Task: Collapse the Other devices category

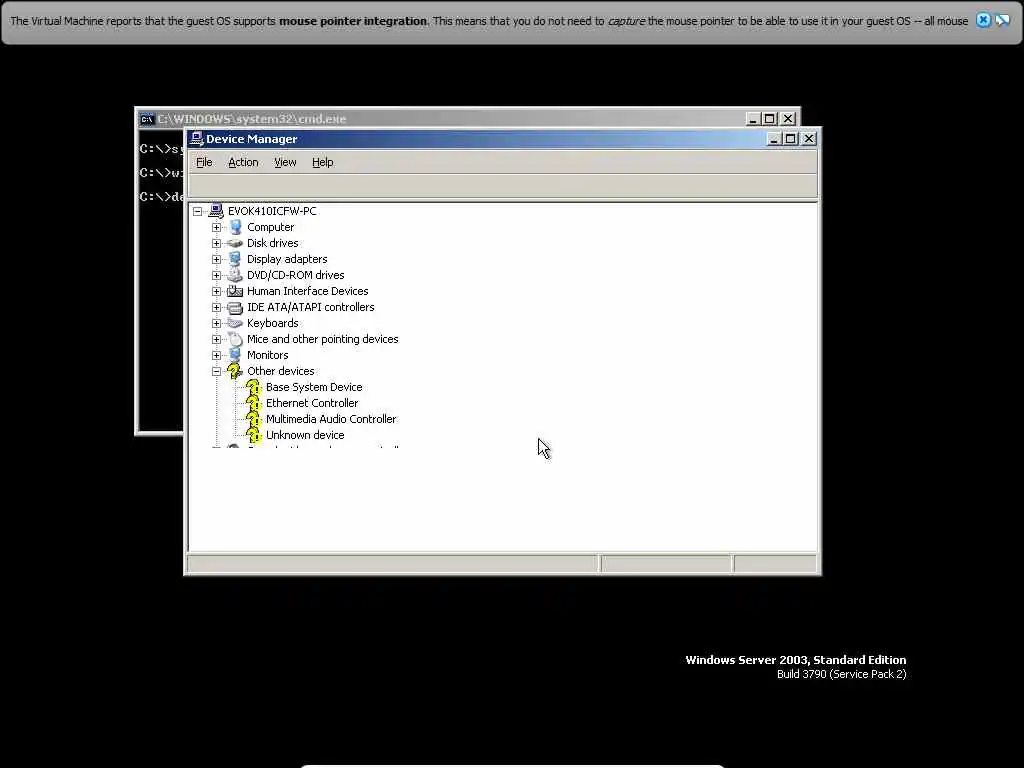Action: point(216,371)
